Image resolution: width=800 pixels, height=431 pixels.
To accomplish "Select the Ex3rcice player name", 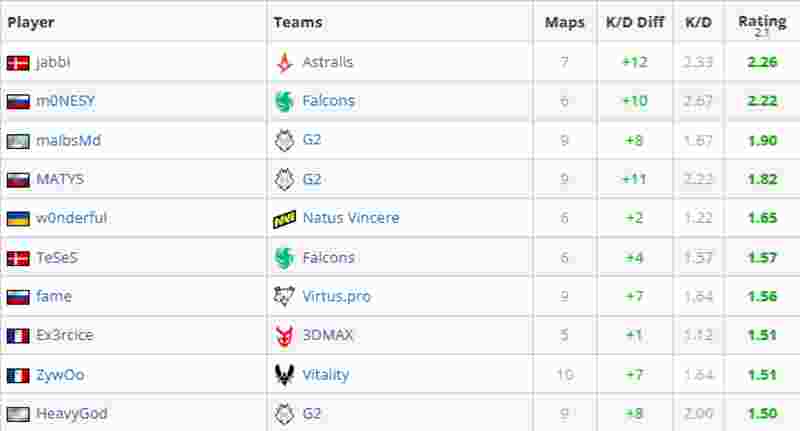I will [x=64, y=335].
